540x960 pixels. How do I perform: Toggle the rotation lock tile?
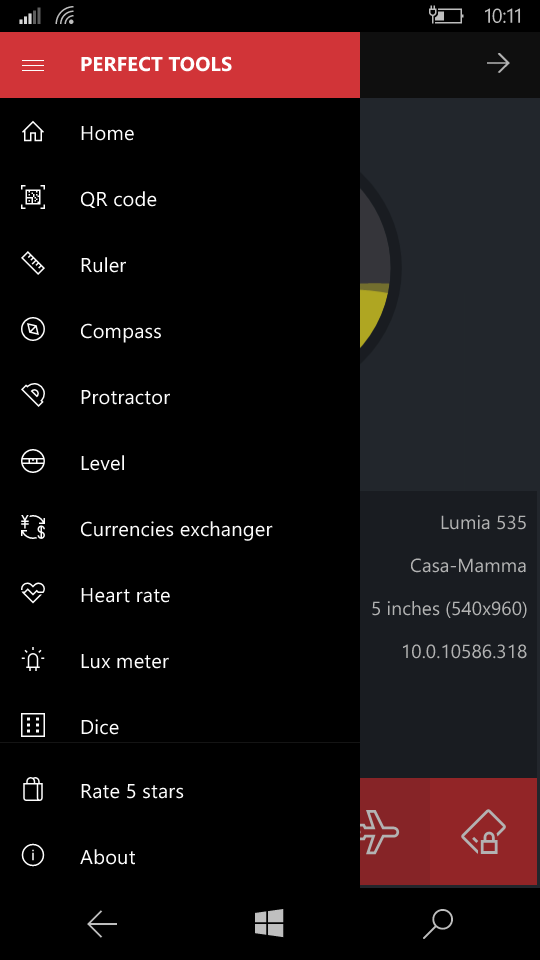pyautogui.click(x=483, y=831)
